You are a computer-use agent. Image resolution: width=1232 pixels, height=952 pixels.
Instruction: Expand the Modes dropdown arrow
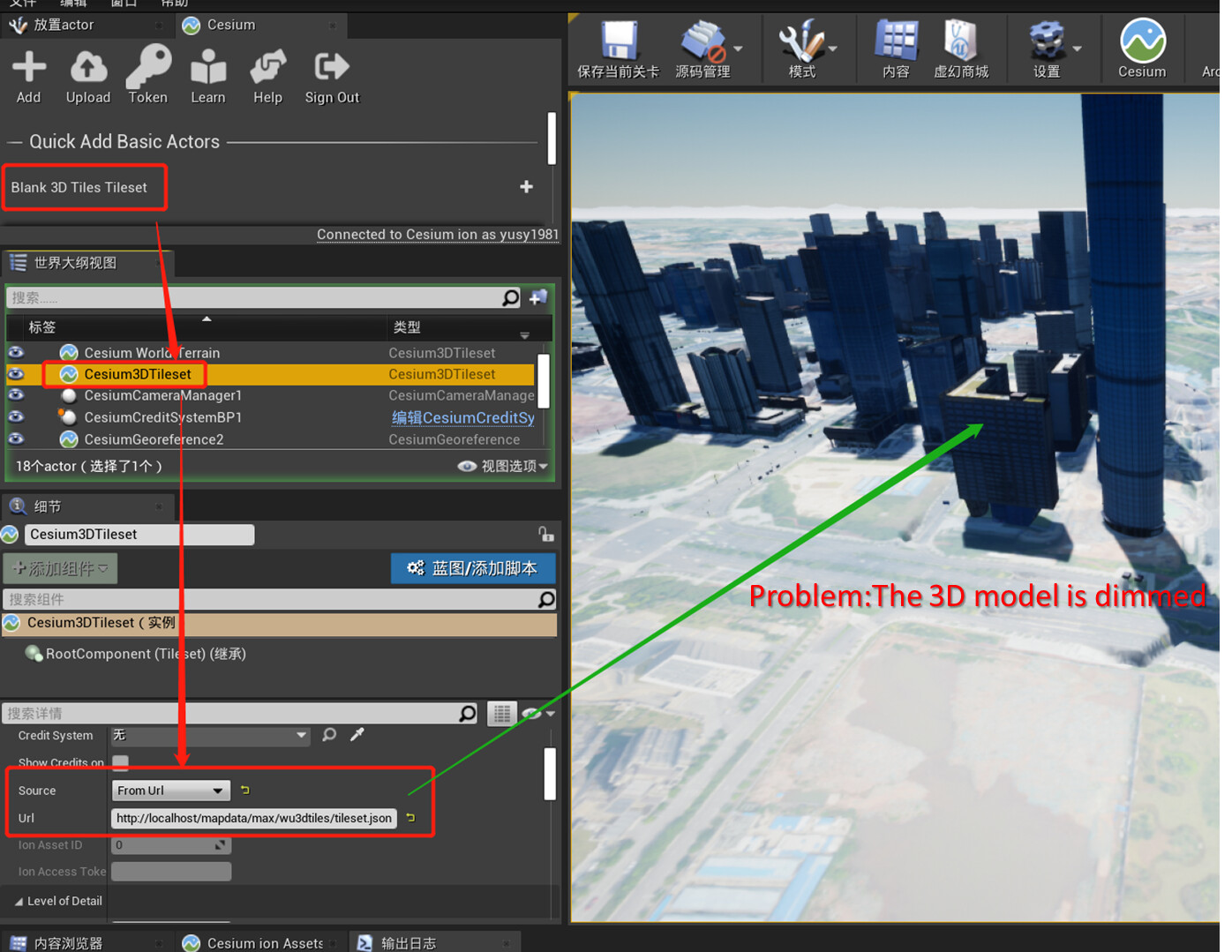tap(833, 49)
